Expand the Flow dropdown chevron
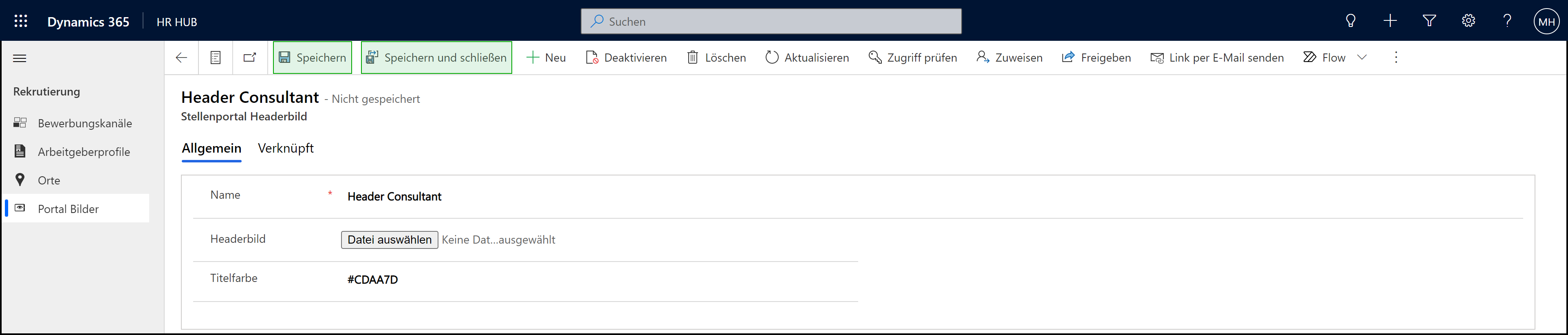 pyautogui.click(x=1362, y=58)
